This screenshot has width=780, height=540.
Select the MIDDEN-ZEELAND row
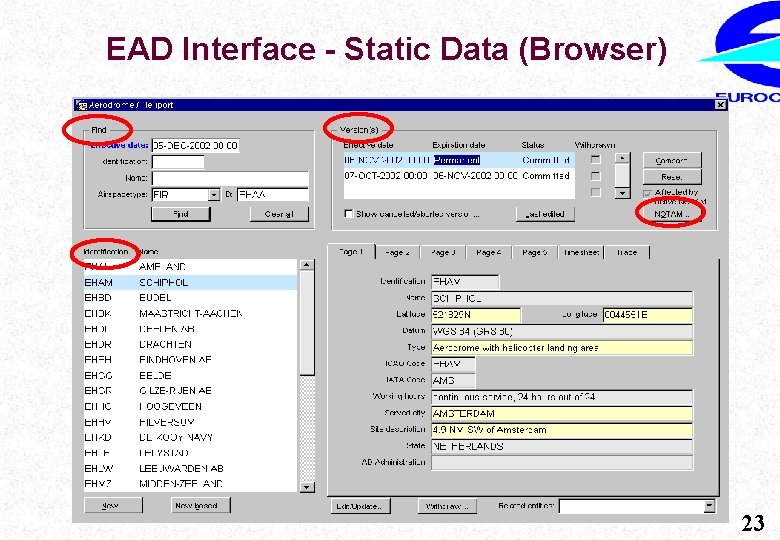pos(191,484)
